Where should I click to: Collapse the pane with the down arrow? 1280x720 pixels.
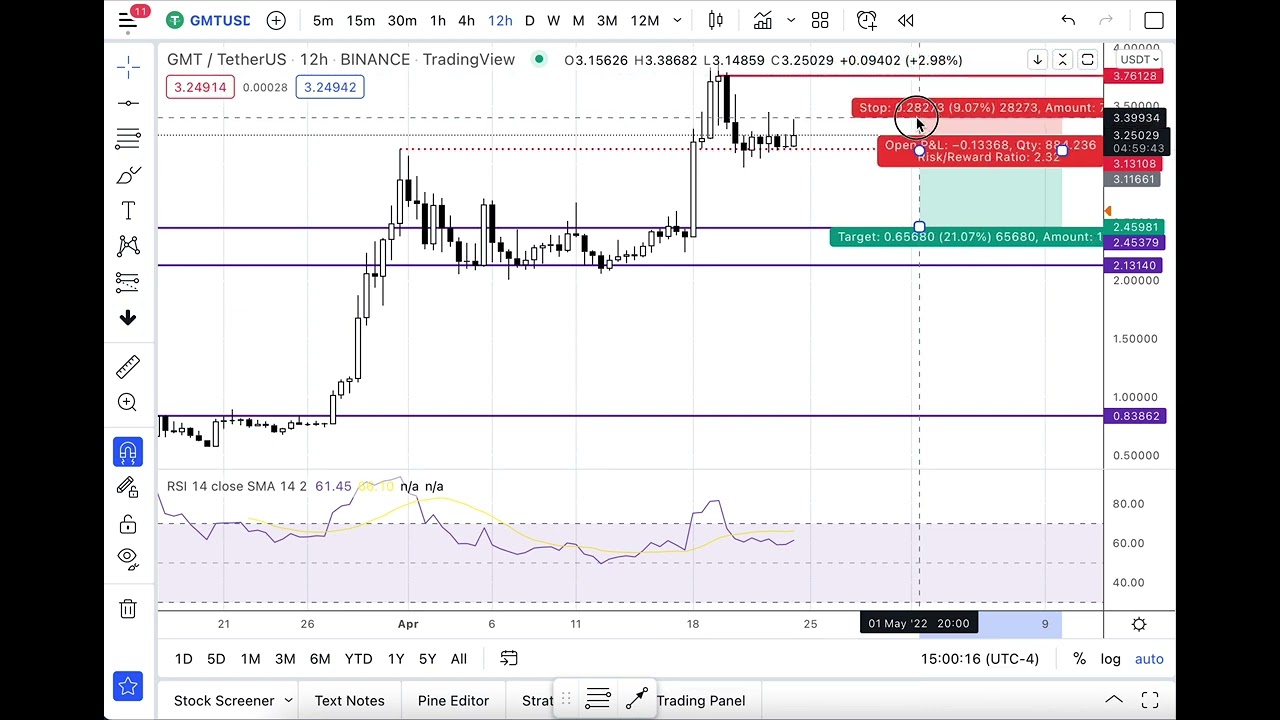[x=1037, y=60]
